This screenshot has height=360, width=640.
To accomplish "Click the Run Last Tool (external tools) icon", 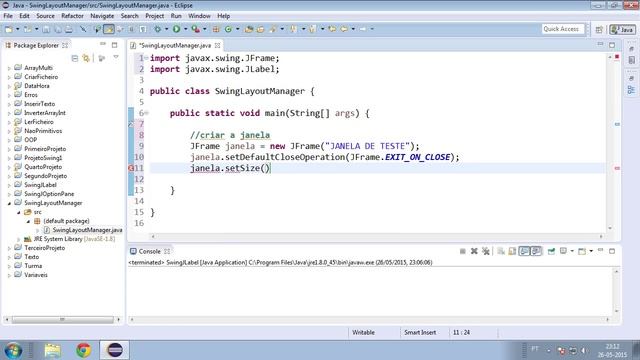I will coord(196,29).
